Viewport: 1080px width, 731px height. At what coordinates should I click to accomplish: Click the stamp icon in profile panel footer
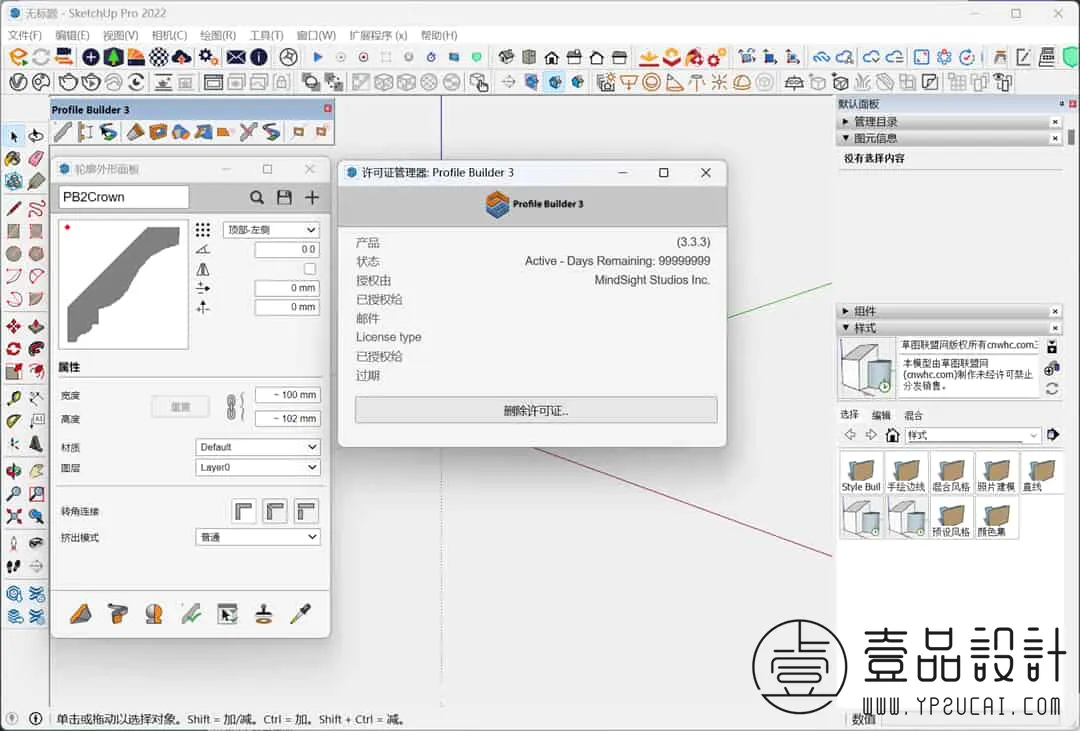point(264,612)
